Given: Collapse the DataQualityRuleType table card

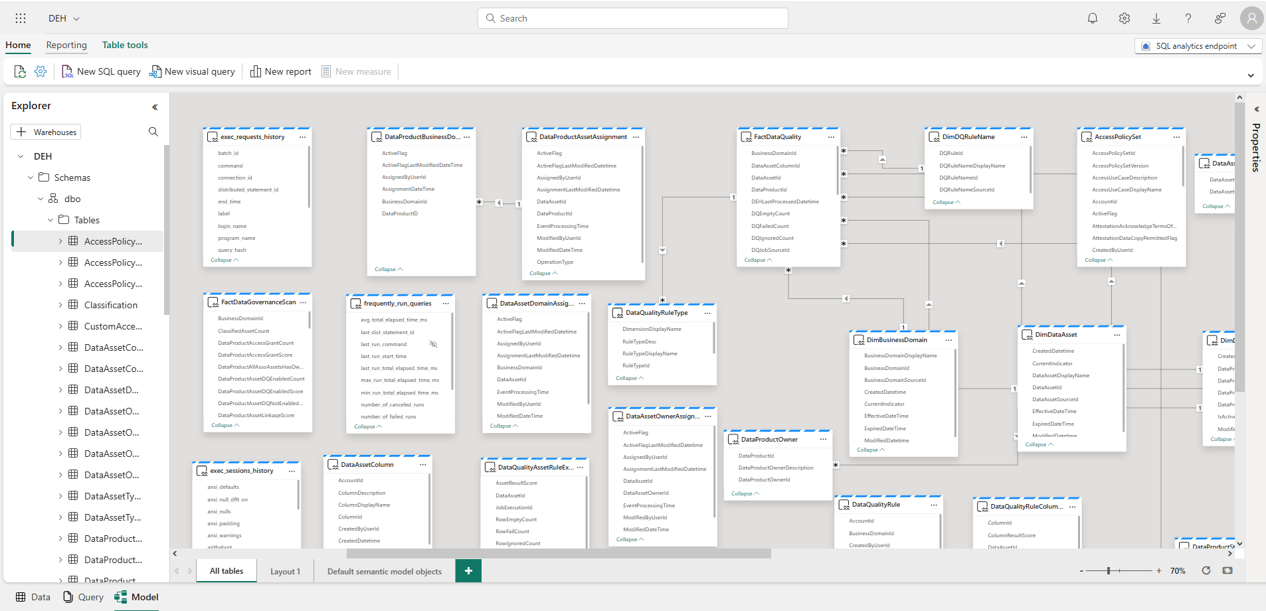Looking at the screenshot, I should [x=630, y=378].
